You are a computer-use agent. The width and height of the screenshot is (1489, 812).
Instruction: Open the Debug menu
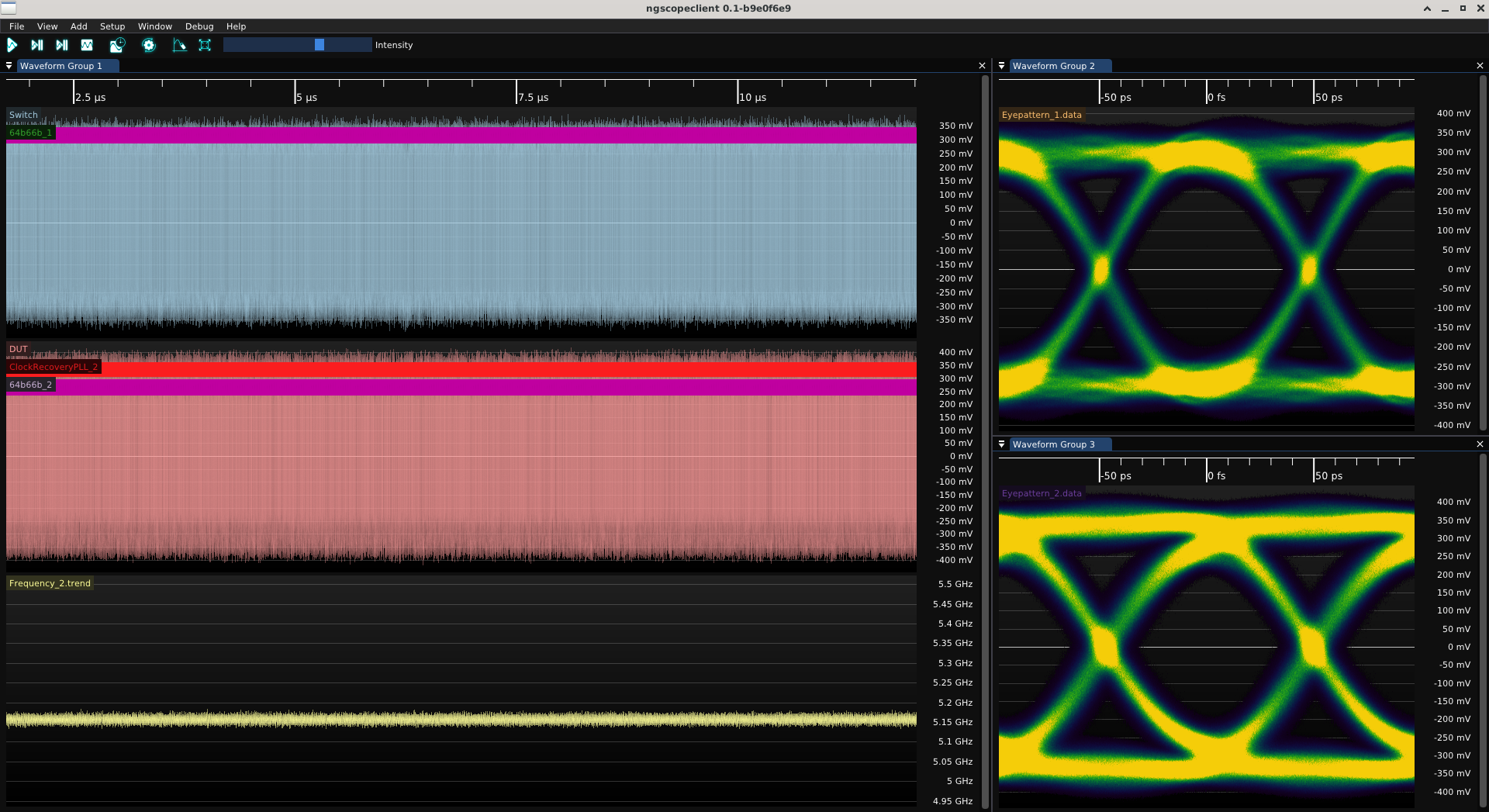coord(199,26)
